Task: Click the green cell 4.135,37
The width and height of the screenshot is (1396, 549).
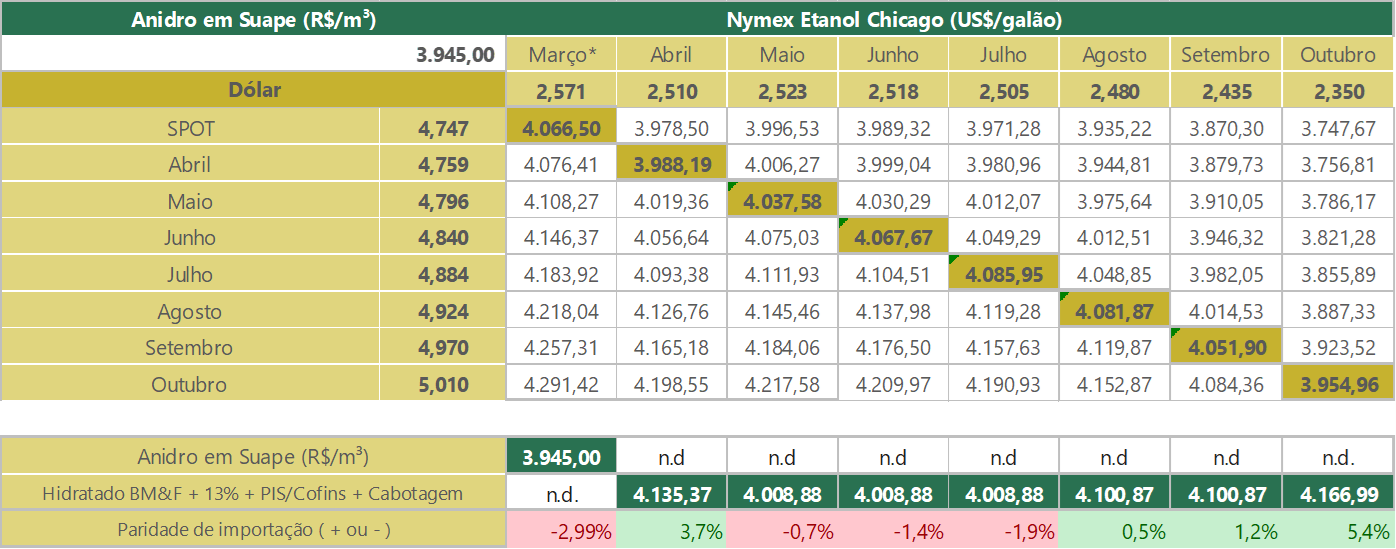Action: [672, 494]
